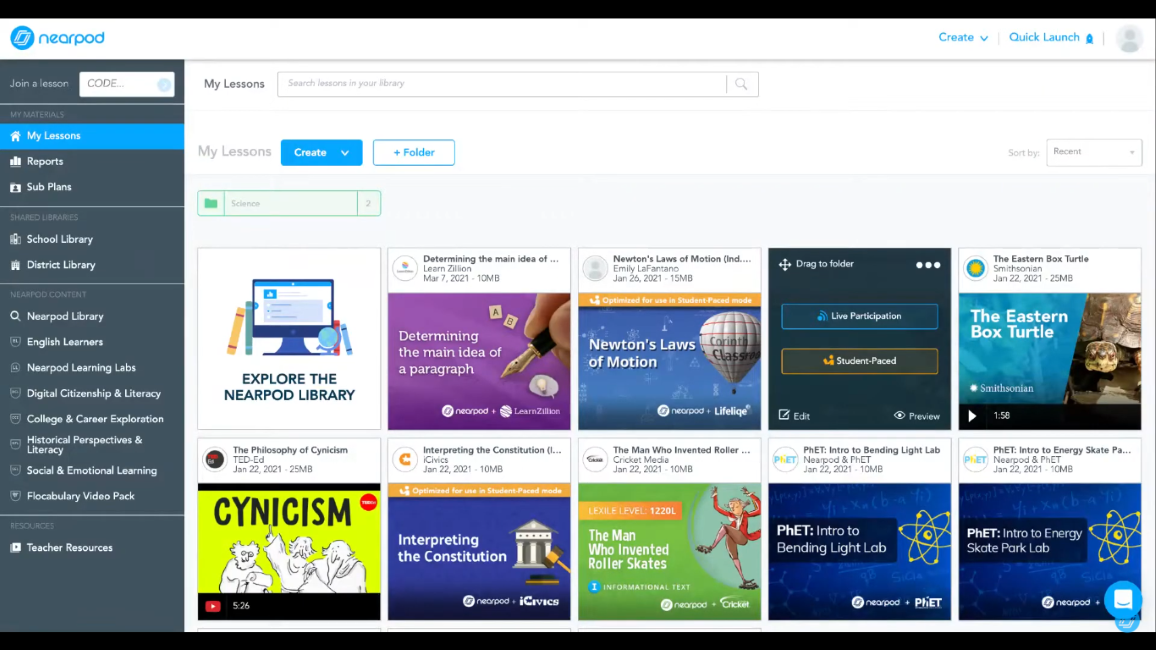Click the YouTube icon on Cynicism lesson
Image resolution: width=1156 pixels, height=650 pixels.
[212, 606]
